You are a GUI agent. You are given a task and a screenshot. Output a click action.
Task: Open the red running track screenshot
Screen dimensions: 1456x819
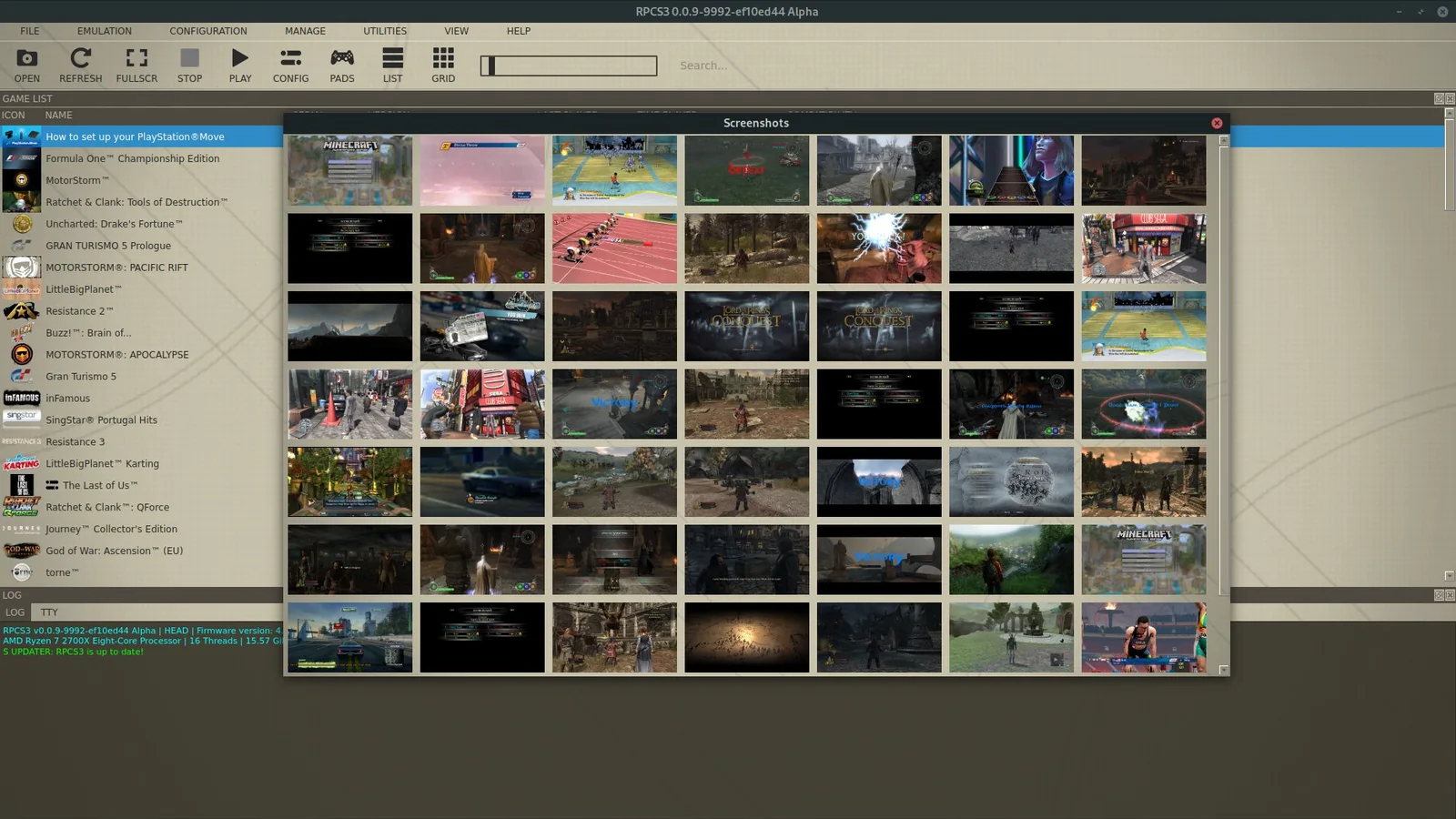coord(614,248)
